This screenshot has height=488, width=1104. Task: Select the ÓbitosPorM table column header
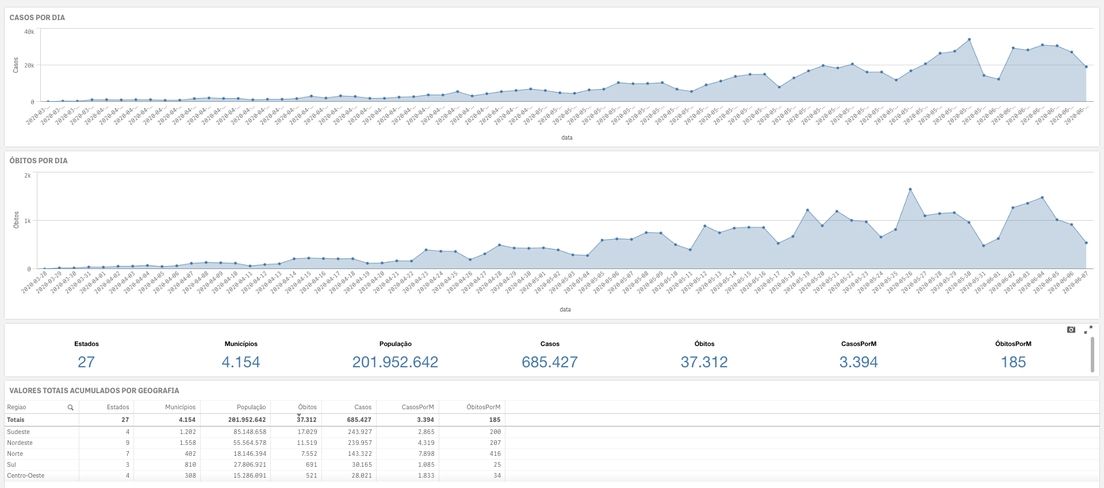pos(484,408)
